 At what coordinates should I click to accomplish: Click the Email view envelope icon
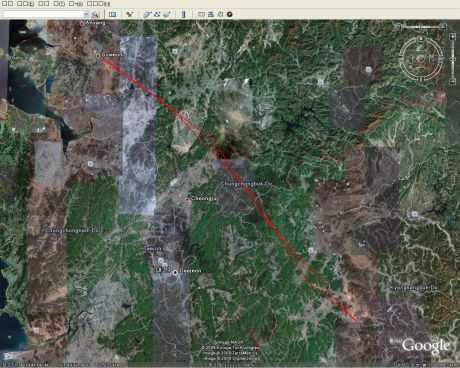tap(201, 14)
